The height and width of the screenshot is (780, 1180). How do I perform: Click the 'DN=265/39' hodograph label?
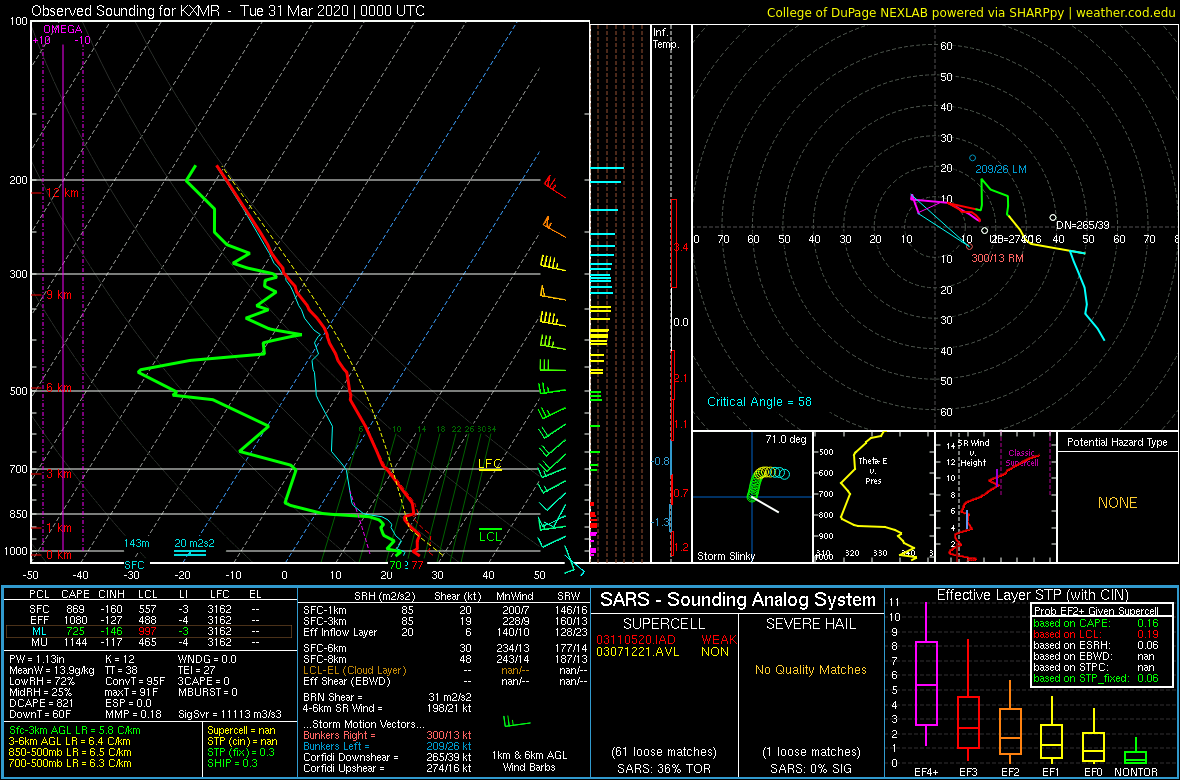tap(1081, 225)
